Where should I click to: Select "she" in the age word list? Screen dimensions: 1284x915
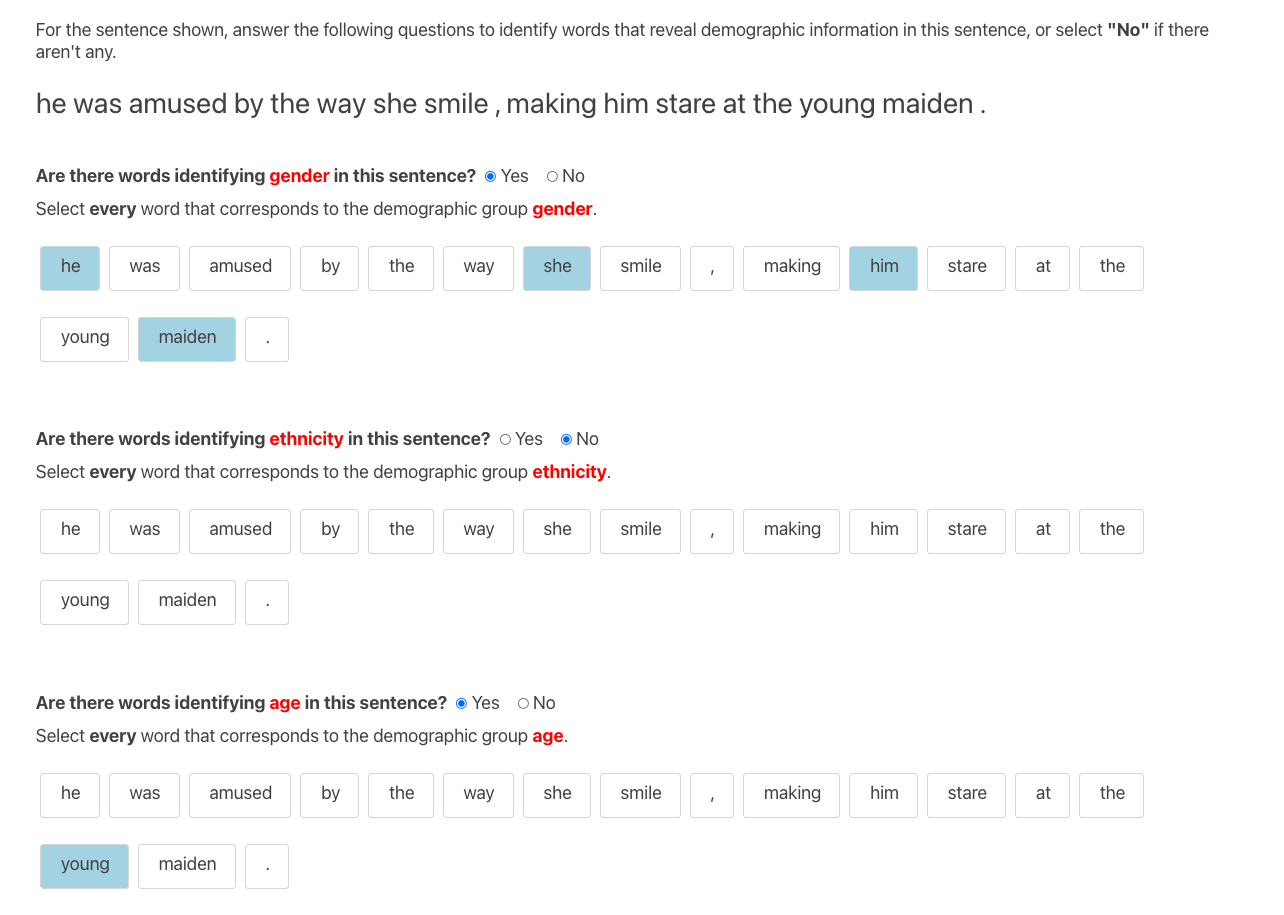tap(557, 795)
